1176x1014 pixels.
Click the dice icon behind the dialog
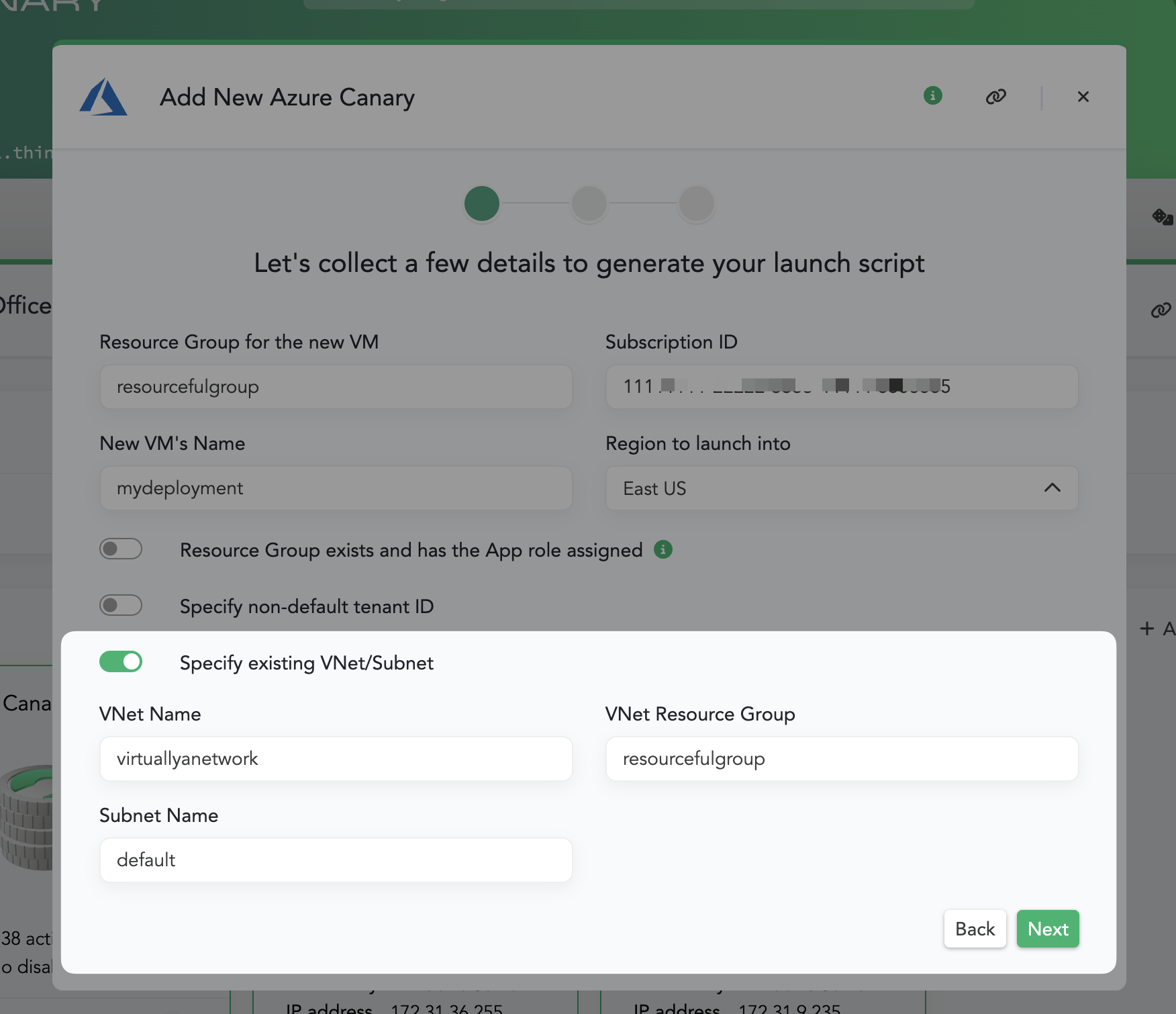pos(1161,217)
